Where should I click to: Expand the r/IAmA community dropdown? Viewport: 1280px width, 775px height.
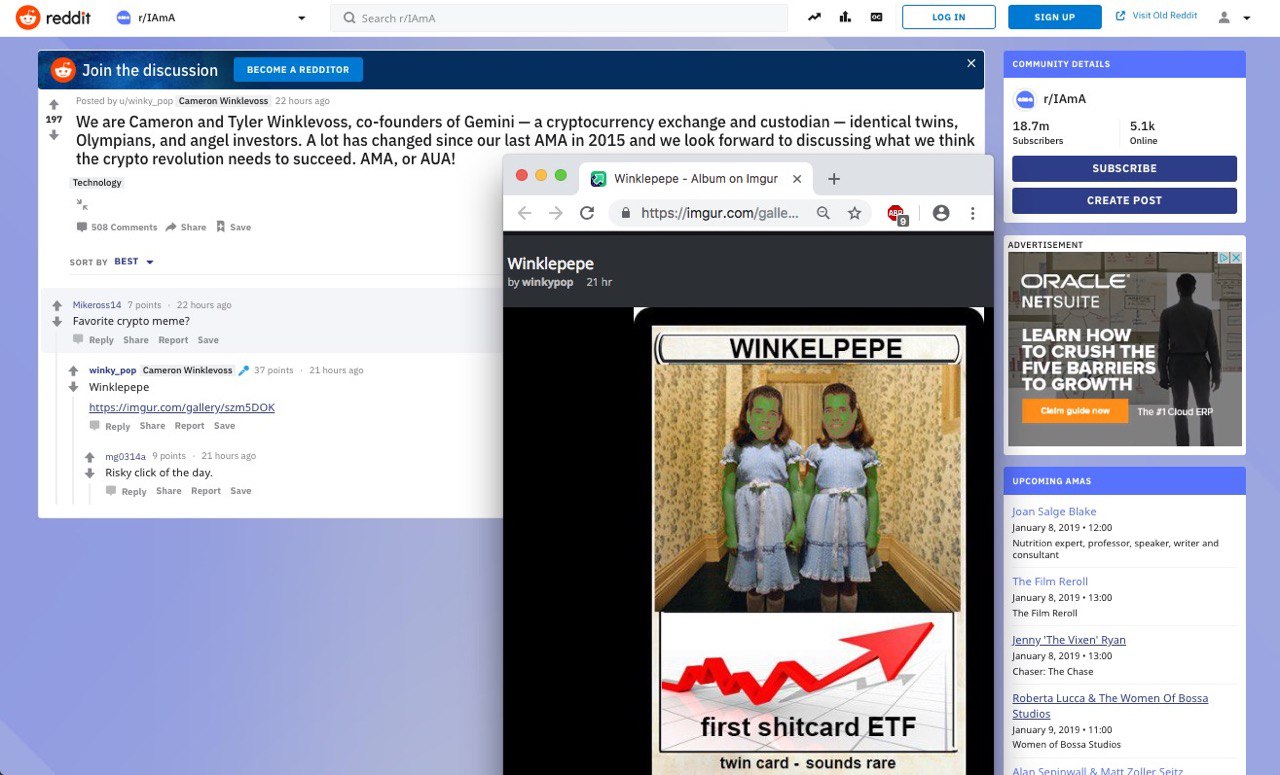point(302,18)
